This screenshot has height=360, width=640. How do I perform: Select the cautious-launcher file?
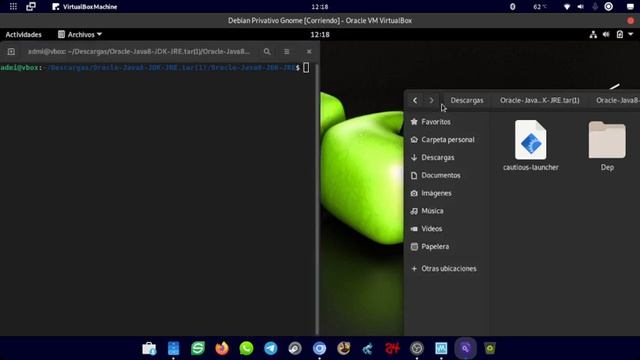pos(531,145)
